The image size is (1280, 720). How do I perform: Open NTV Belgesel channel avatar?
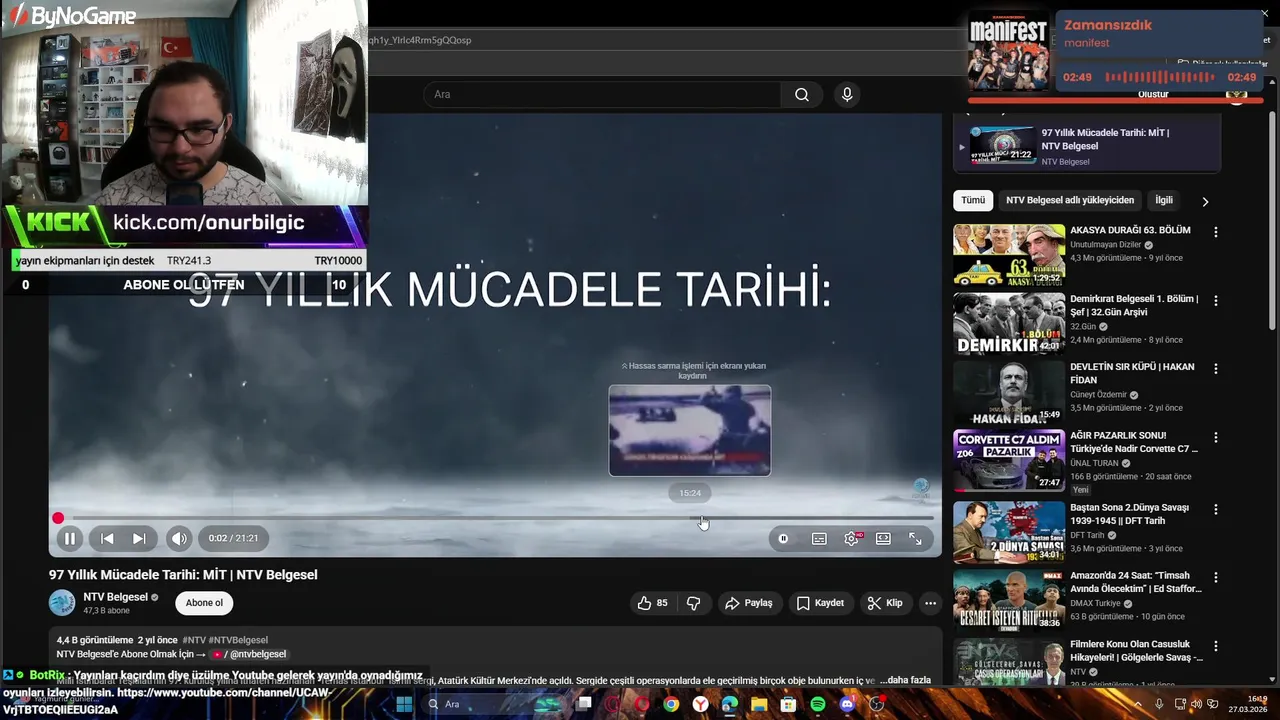tap(62, 603)
